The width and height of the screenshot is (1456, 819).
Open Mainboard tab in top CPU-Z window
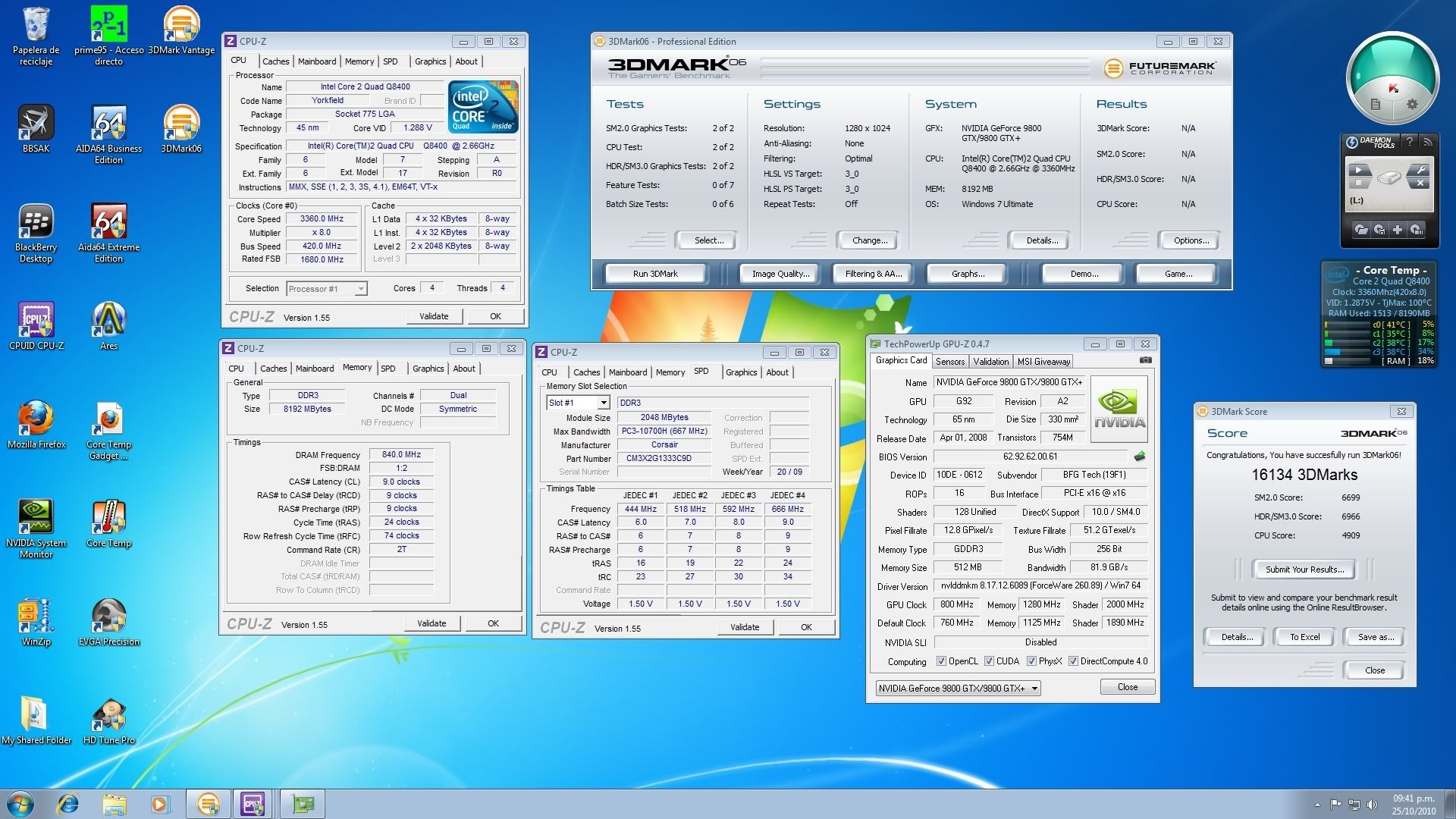(x=317, y=61)
